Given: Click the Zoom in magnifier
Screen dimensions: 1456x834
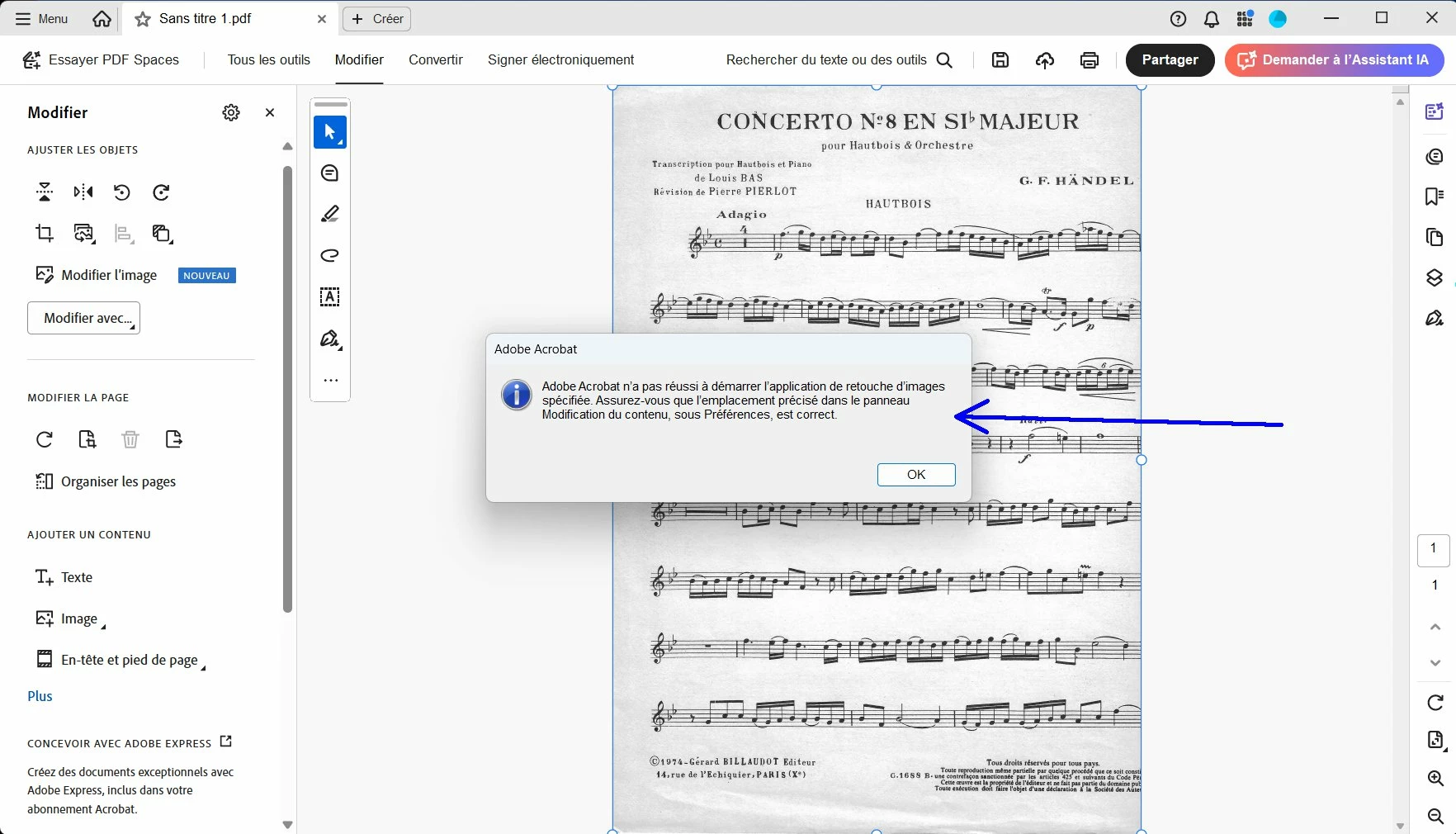Looking at the screenshot, I should [x=1435, y=778].
